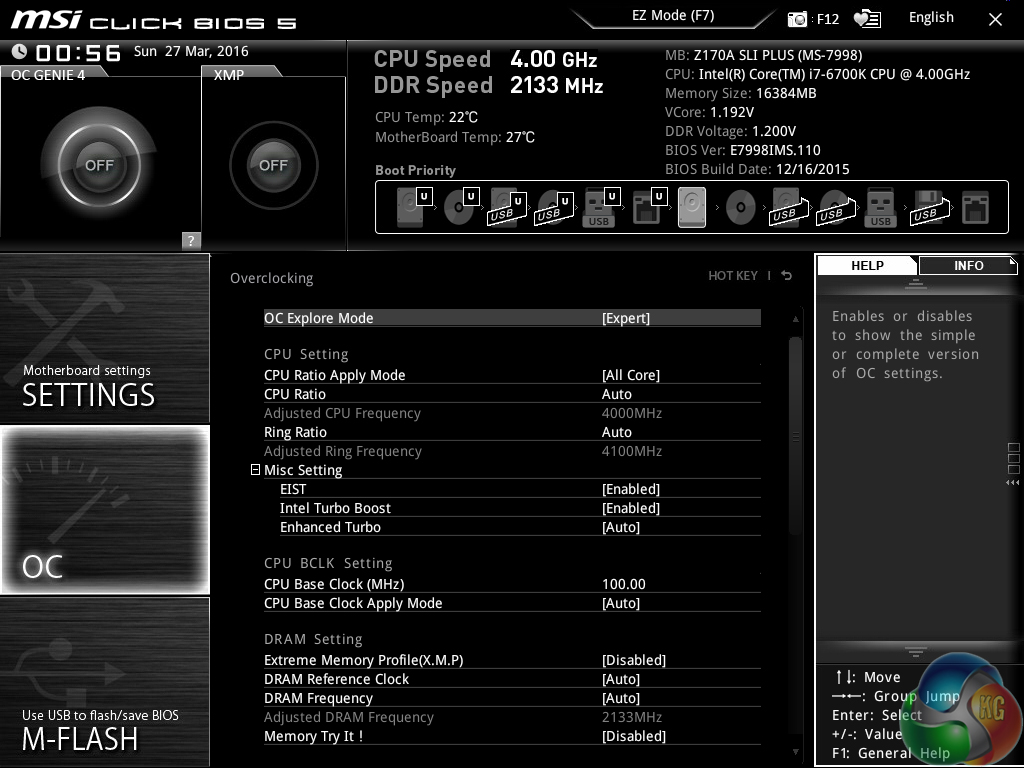Click the overclocking list vertical scrollbar
The width and height of the screenshot is (1024, 768).
795,440
